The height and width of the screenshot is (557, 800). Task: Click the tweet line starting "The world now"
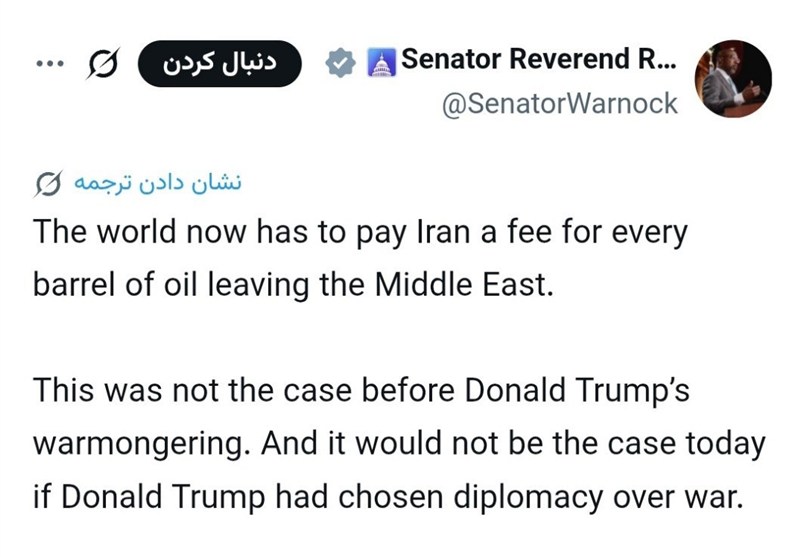pos(361,235)
